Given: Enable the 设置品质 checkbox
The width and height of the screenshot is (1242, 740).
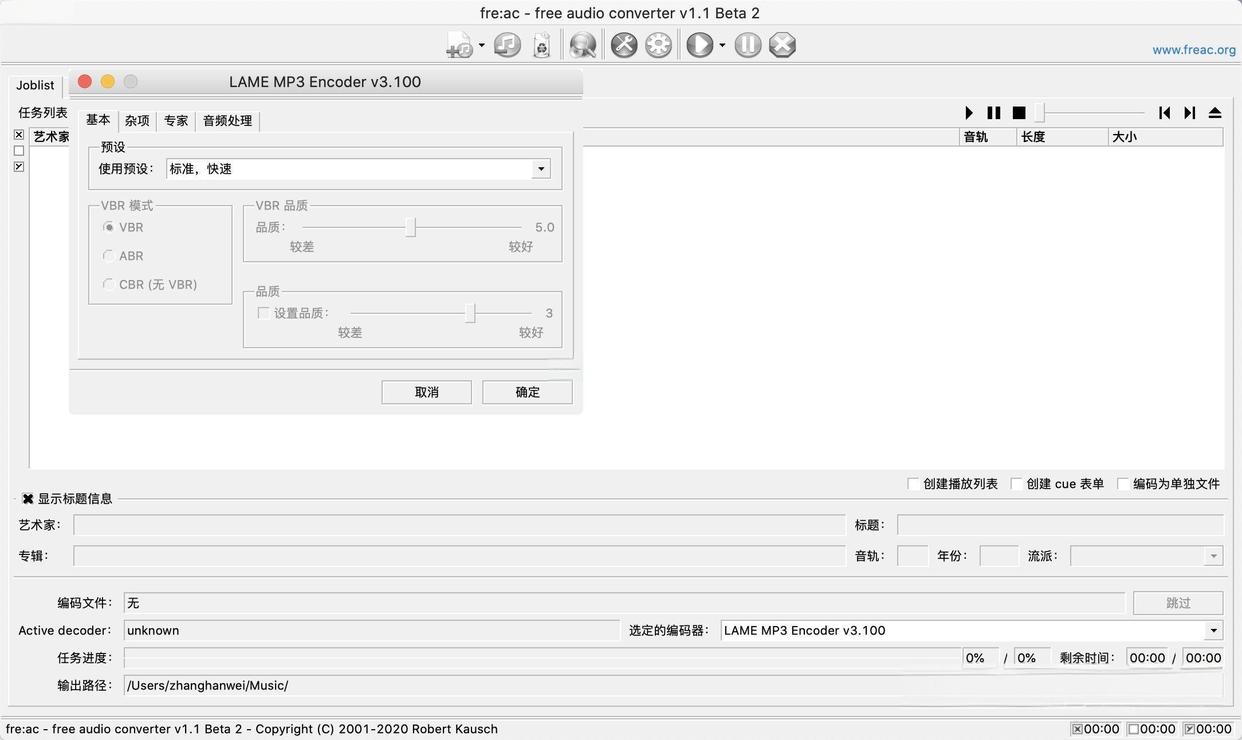Looking at the screenshot, I should 264,313.
